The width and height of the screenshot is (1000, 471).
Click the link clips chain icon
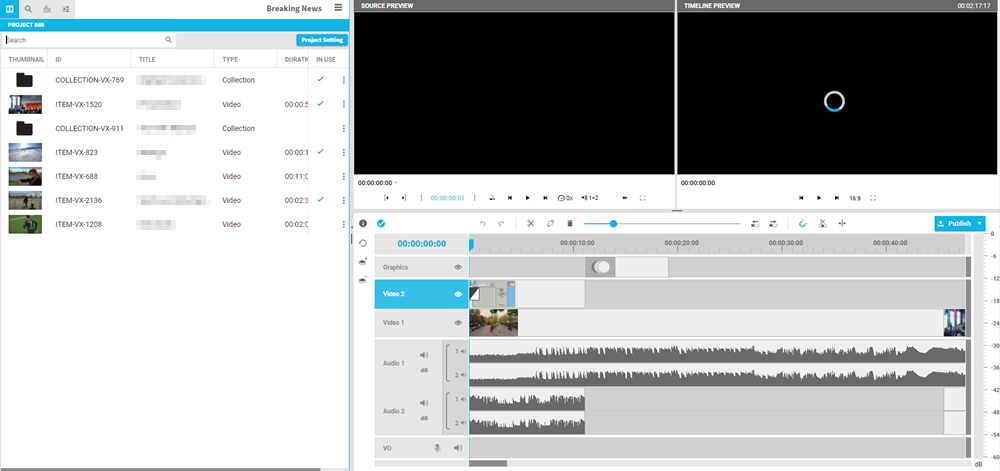[x=550, y=223]
